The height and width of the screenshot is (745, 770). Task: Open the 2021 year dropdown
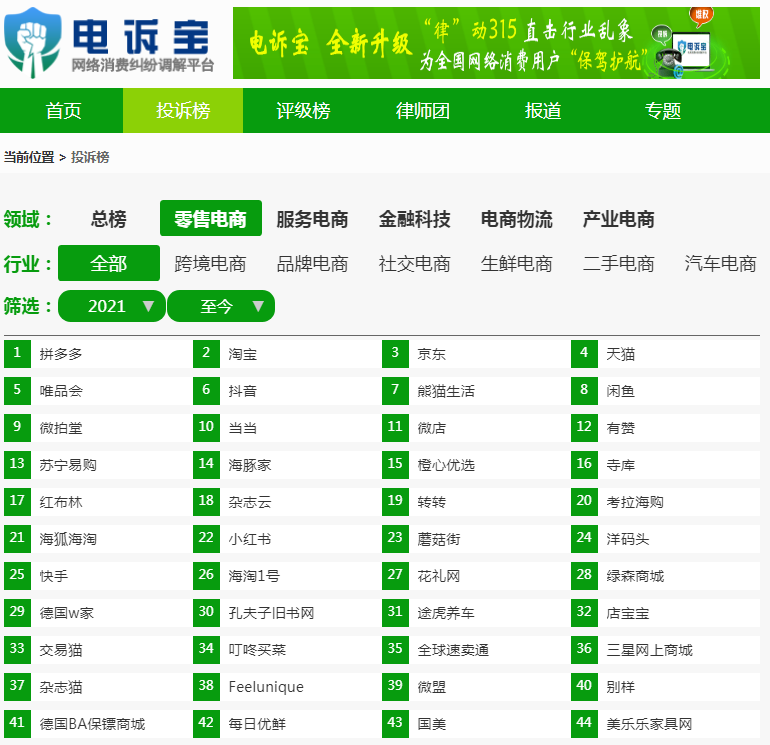pyautogui.click(x=111, y=306)
